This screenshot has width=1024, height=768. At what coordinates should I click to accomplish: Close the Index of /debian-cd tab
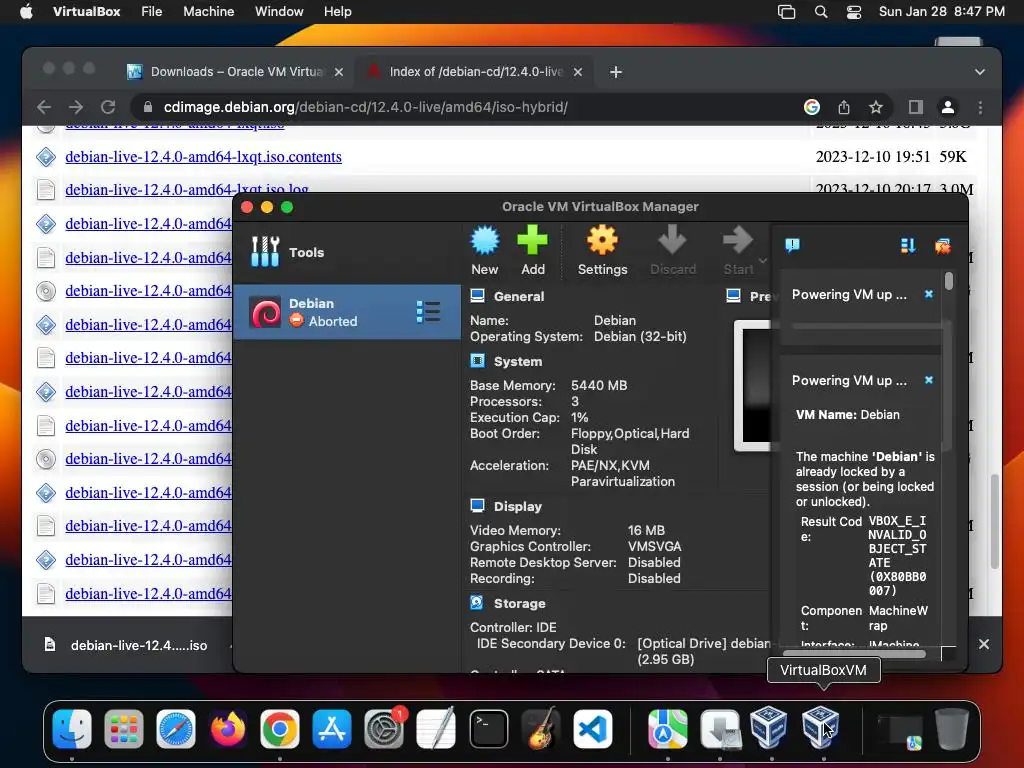click(x=578, y=72)
